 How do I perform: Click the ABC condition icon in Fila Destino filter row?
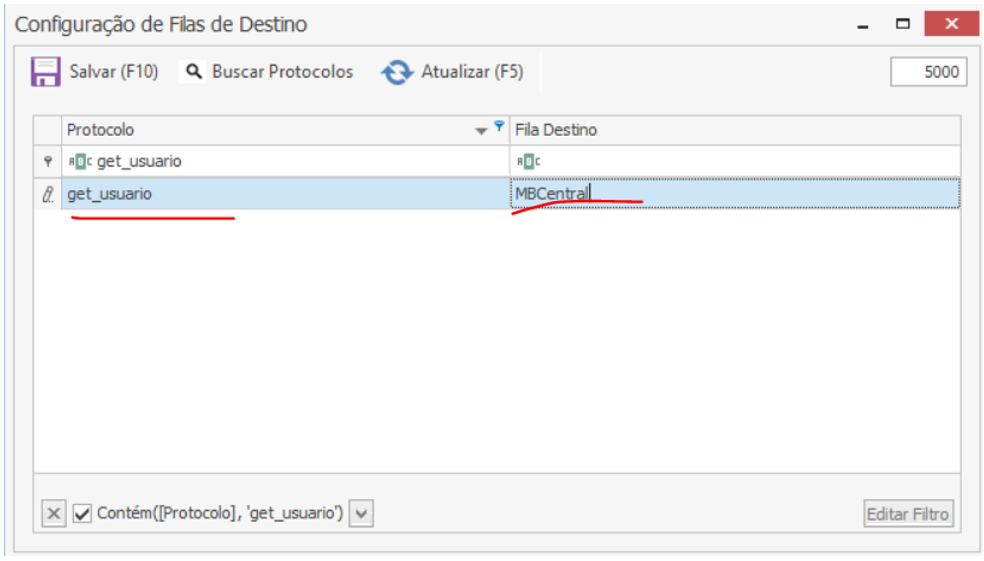click(x=528, y=162)
